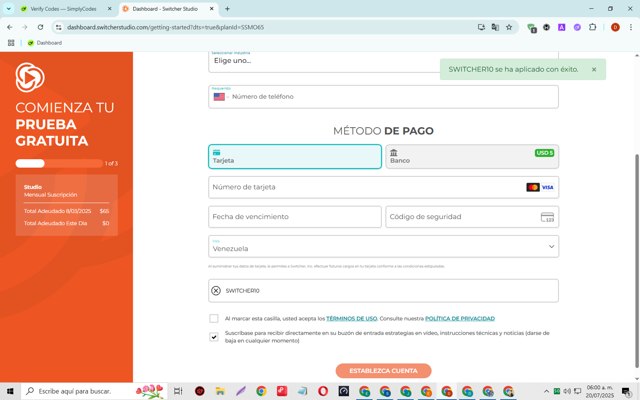640x400 pixels.
Task: Open Opera browser from taskbar
Action: [x=323, y=391]
